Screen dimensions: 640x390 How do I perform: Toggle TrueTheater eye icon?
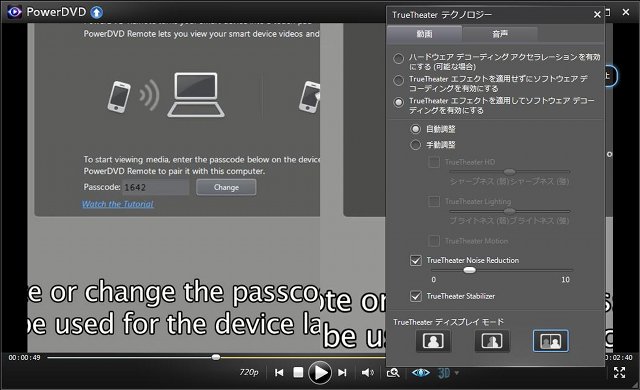coord(420,372)
